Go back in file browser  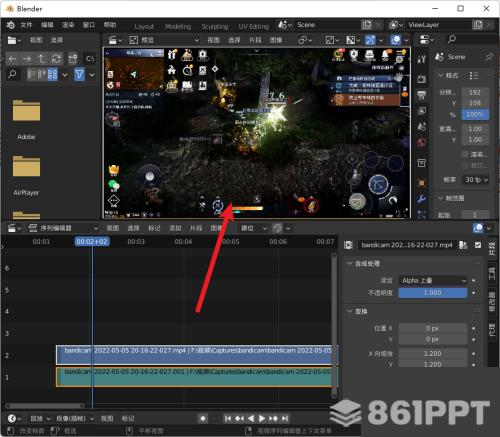tap(13, 59)
